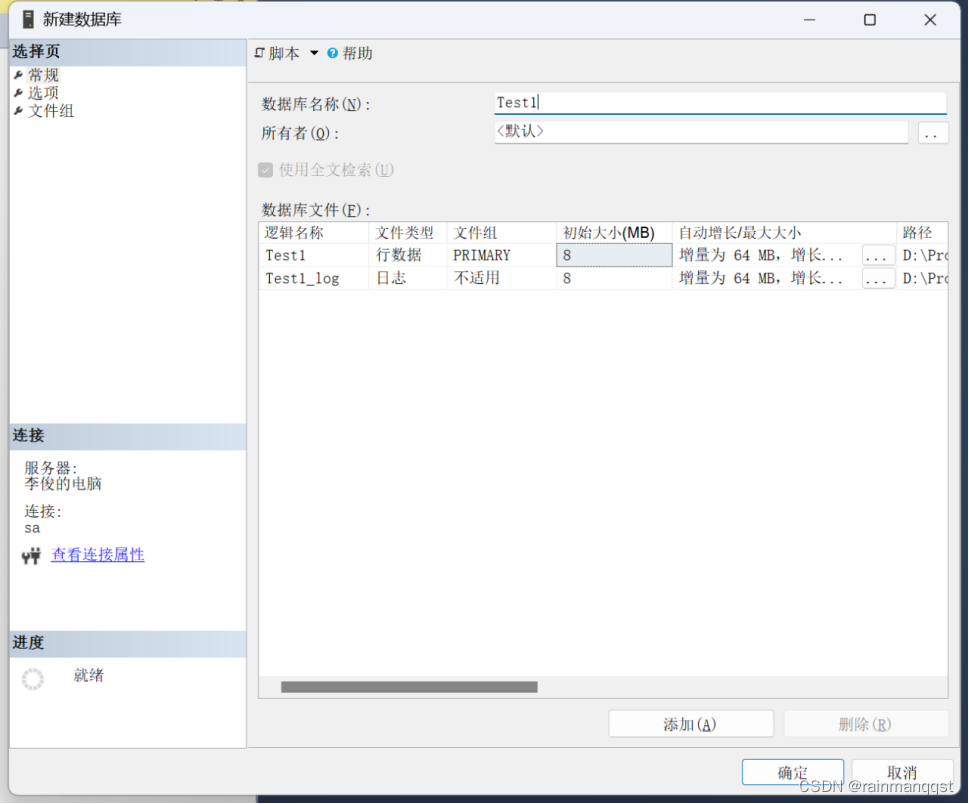Open 查看连接属性 link
Screen dimensions: 969x804
(98, 555)
